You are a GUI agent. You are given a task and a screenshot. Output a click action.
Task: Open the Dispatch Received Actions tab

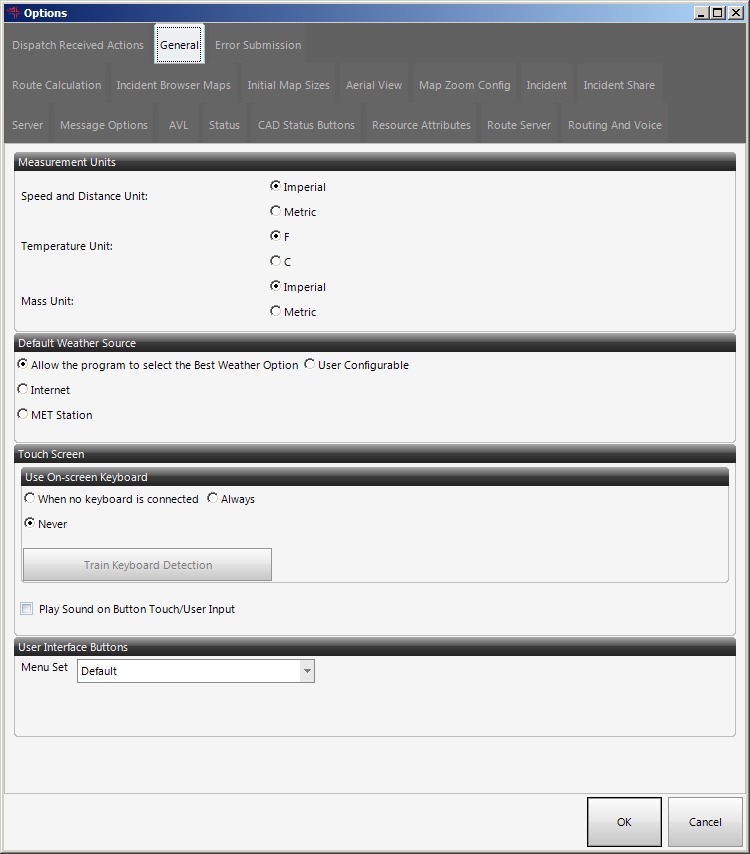78,45
